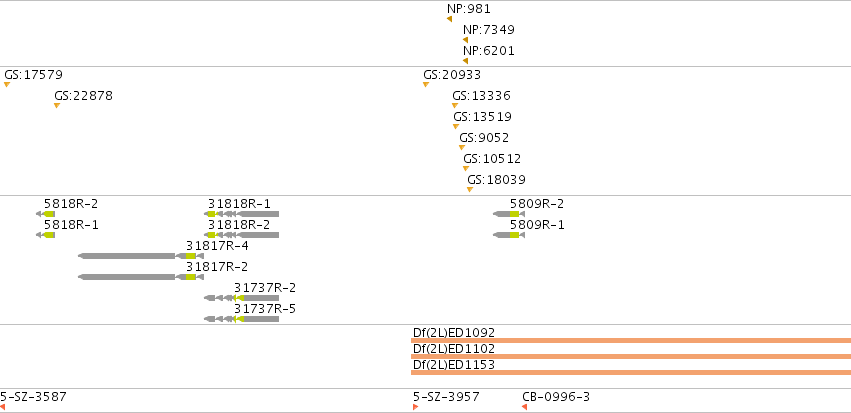Click the 5-SZ-3587 label text
This screenshot has height=413, width=851.
pos(33,397)
